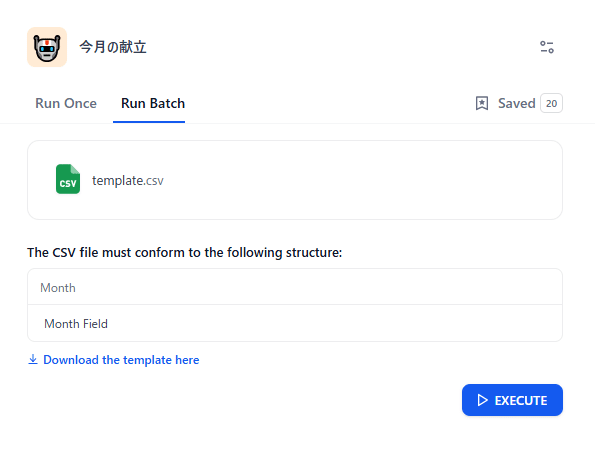Screen dimensions: 595x453
Task: Click the app title 今月の献立
Action: [113, 47]
